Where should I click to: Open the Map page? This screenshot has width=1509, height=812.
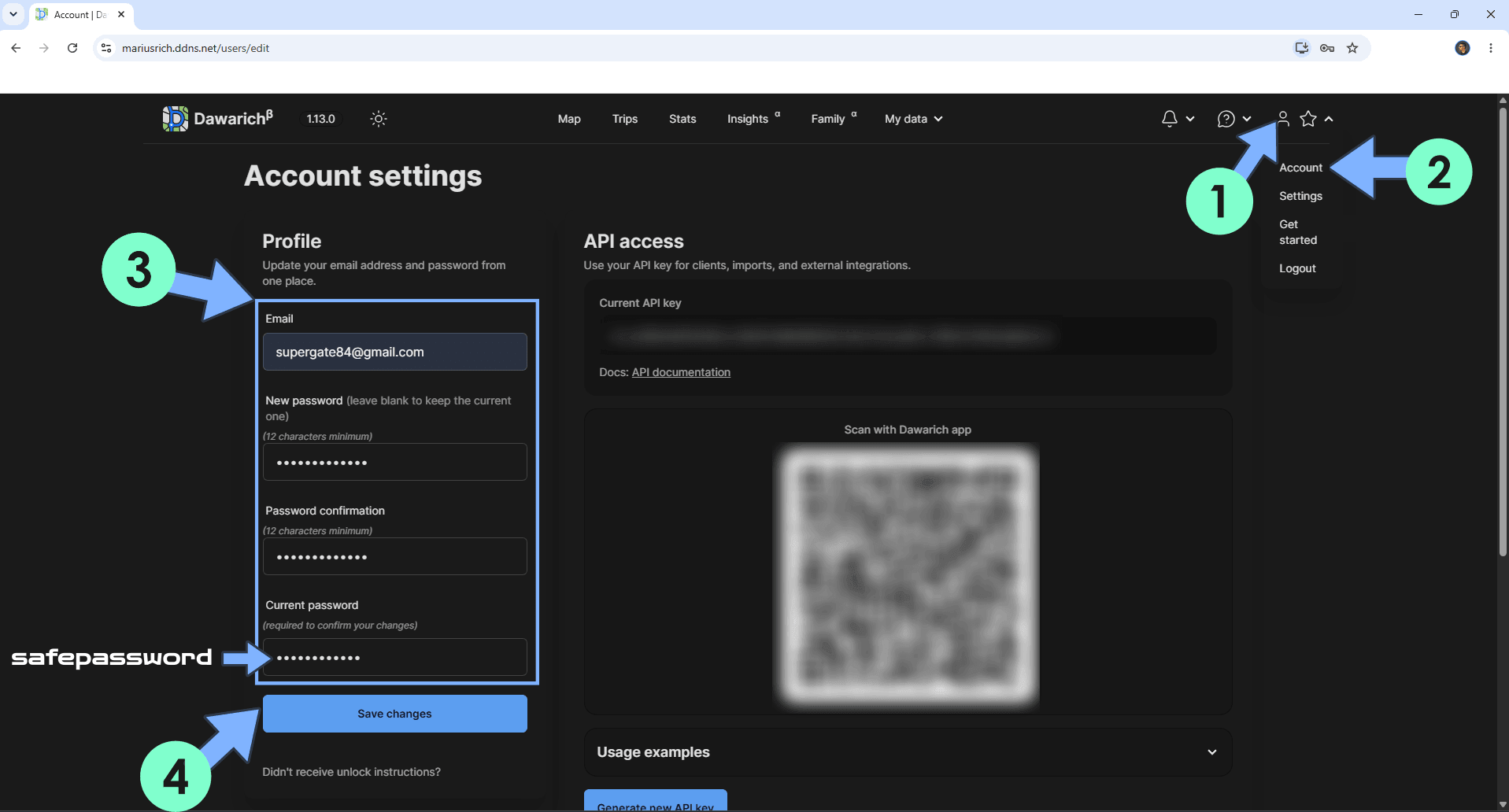(569, 119)
